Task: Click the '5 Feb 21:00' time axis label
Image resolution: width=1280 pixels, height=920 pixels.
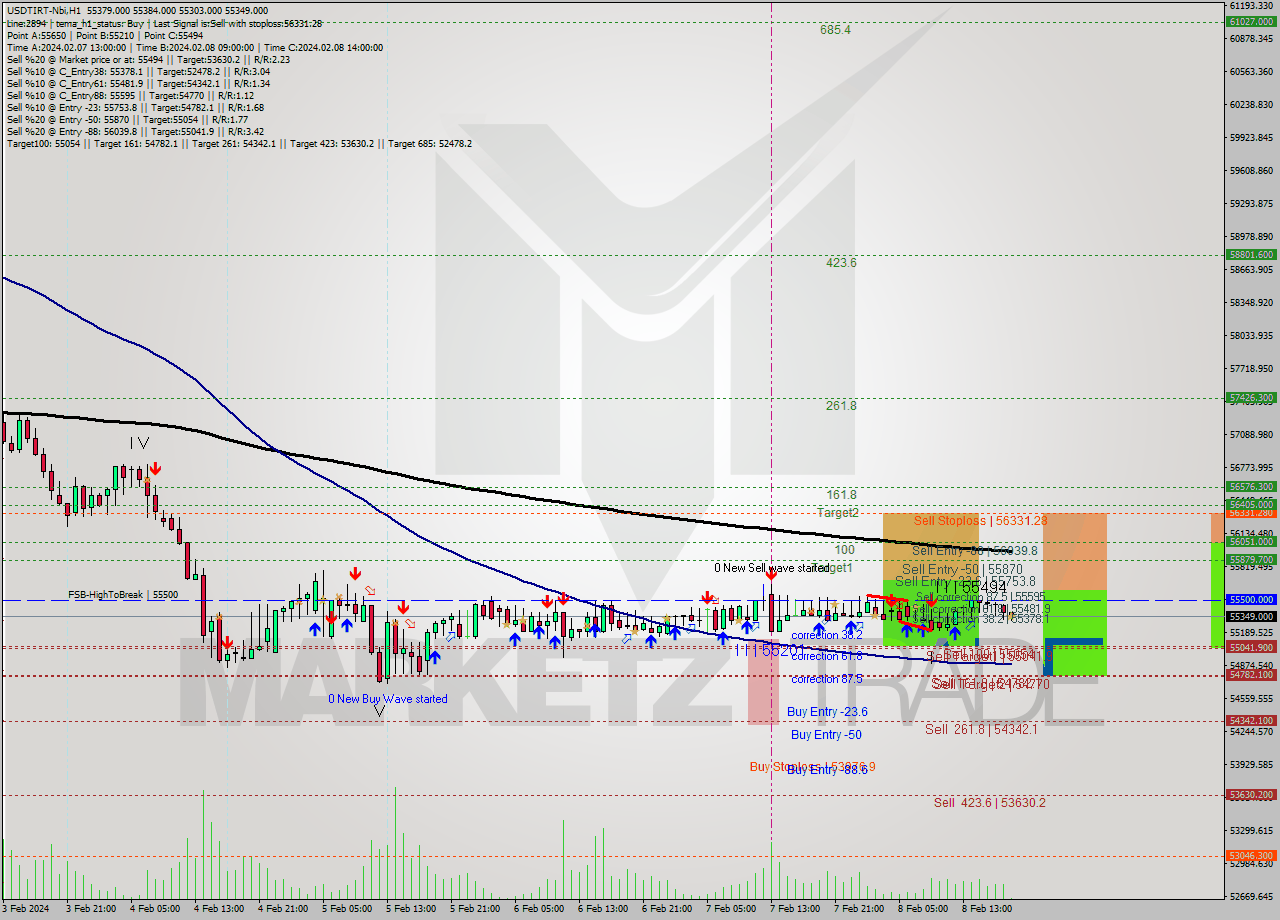Action: pyautogui.click(x=474, y=909)
